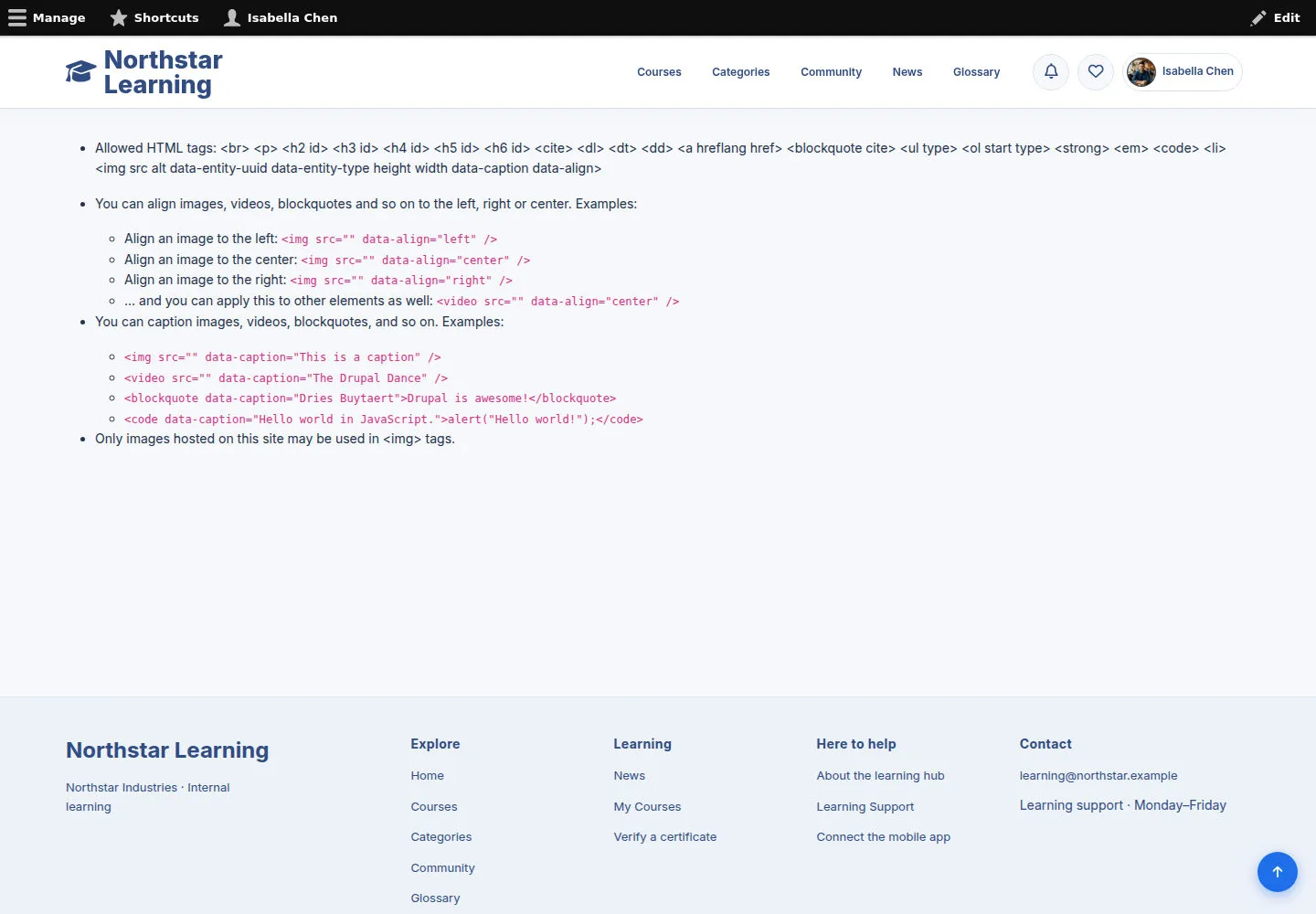Open the Courses nav menu item
Viewport: 1316px width, 914px height.
tap(659, 72)
